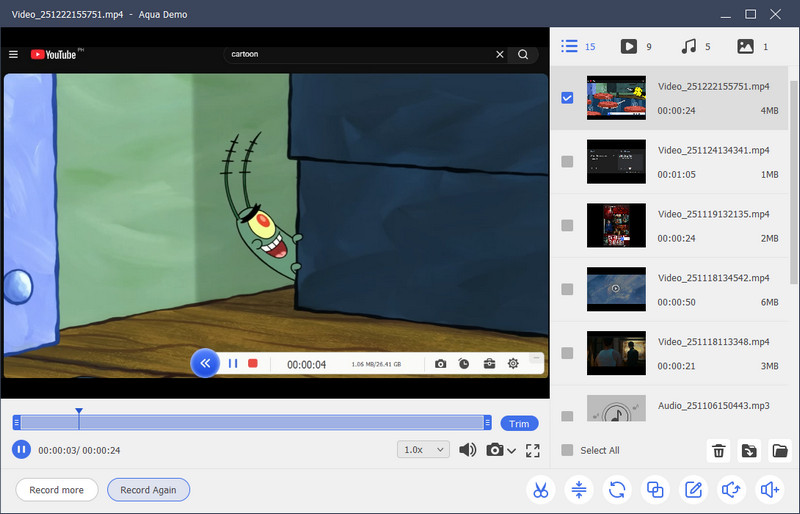Open the merge files tool icon
Screen dimensions: 800x514
tap(655, 490)
